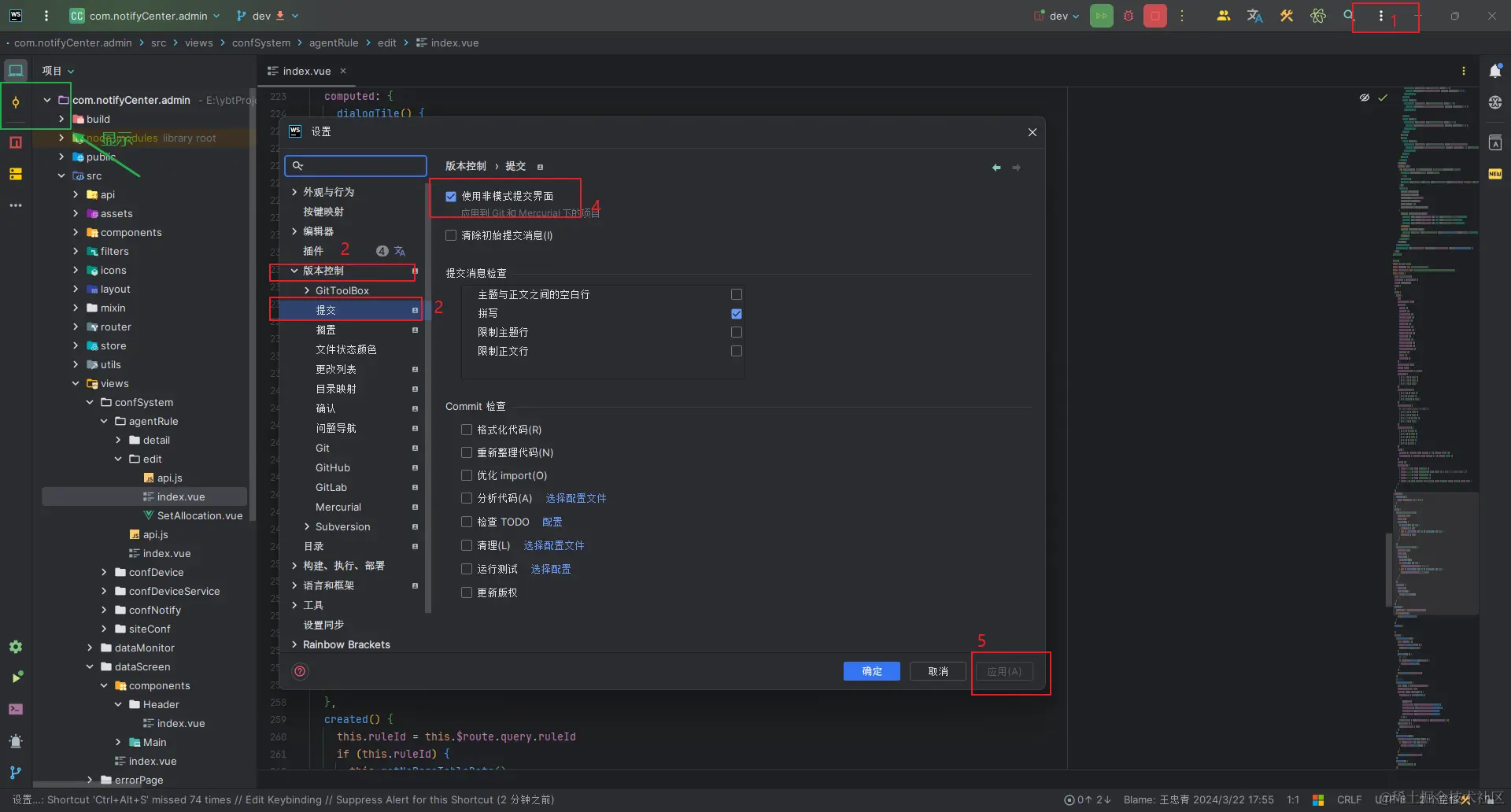Go back with Settings navigation arrow
The width and height of the screenshot is (1511, 812).
click(x=996, y=168)
